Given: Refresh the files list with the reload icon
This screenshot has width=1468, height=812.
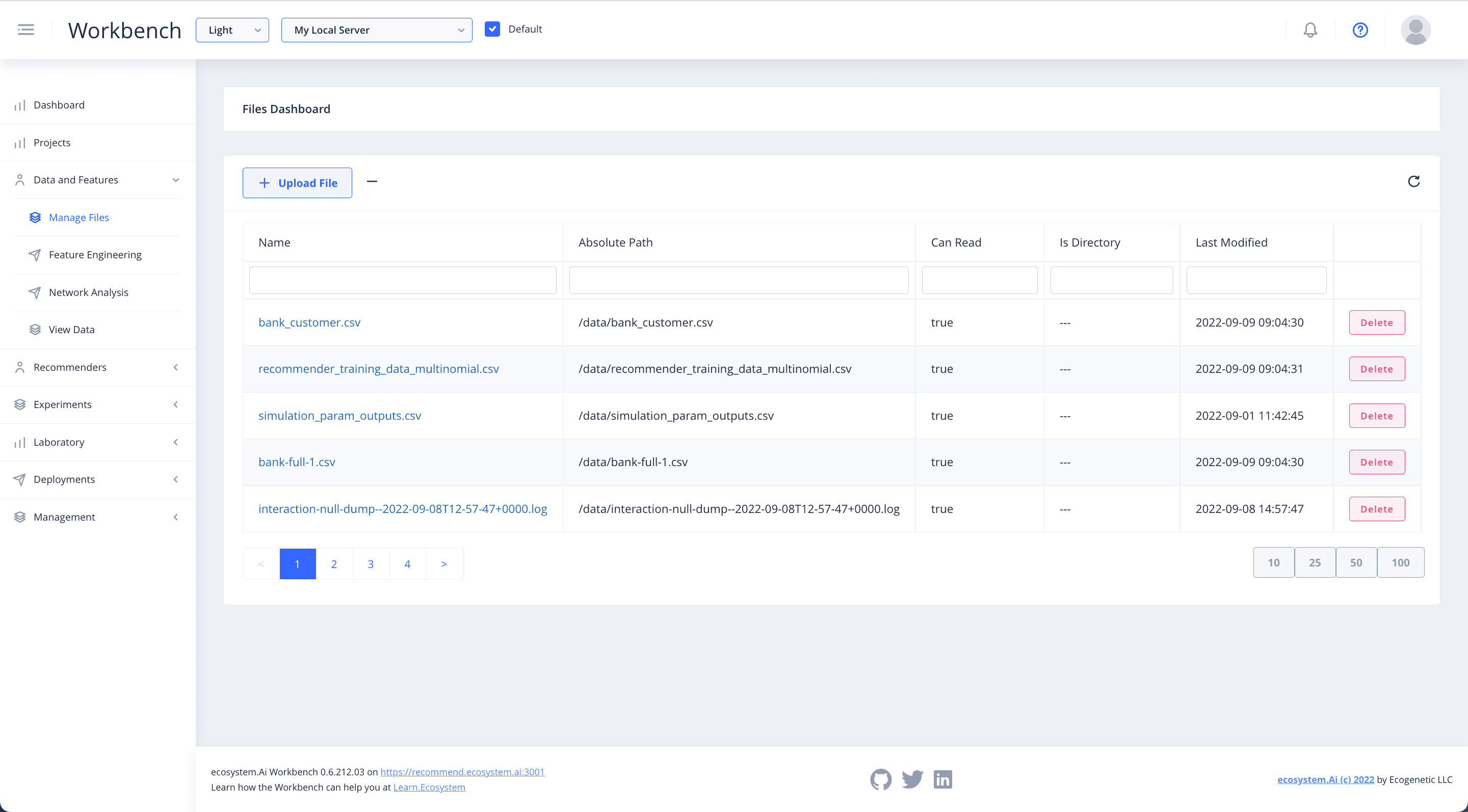Looking at the screenshot, I should click(x=1414, y=181).
